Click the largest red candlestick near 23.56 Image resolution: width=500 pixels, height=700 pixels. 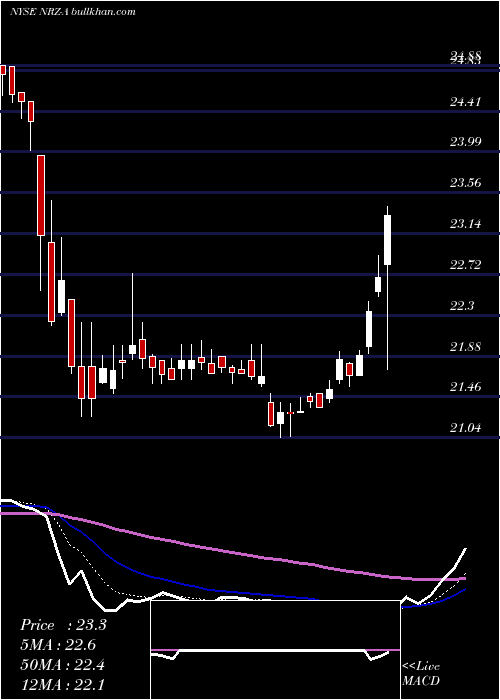[x=41, y=195]
